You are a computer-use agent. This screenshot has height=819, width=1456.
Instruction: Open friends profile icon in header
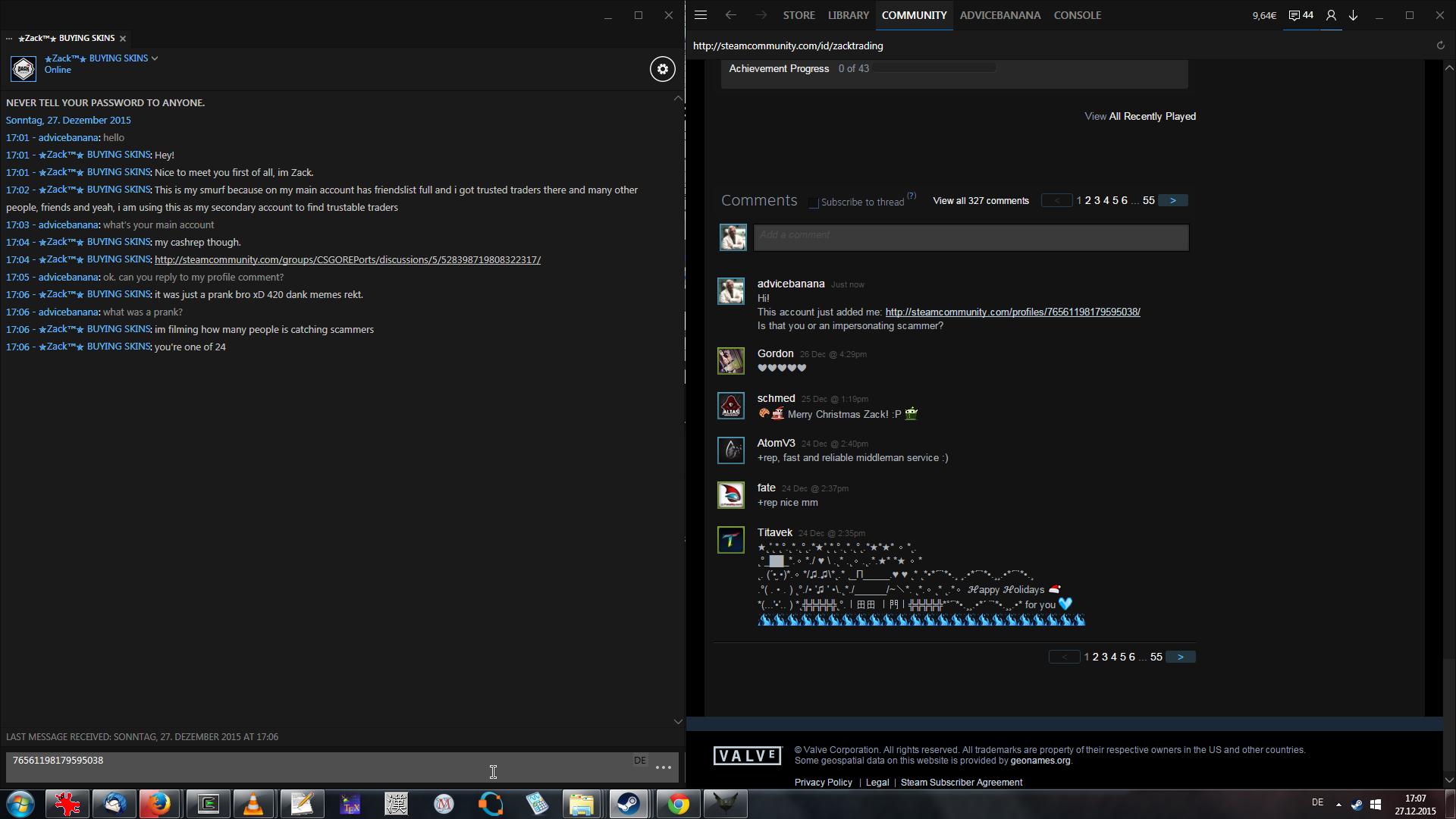pyautogui.click(x=1331, y=15)
